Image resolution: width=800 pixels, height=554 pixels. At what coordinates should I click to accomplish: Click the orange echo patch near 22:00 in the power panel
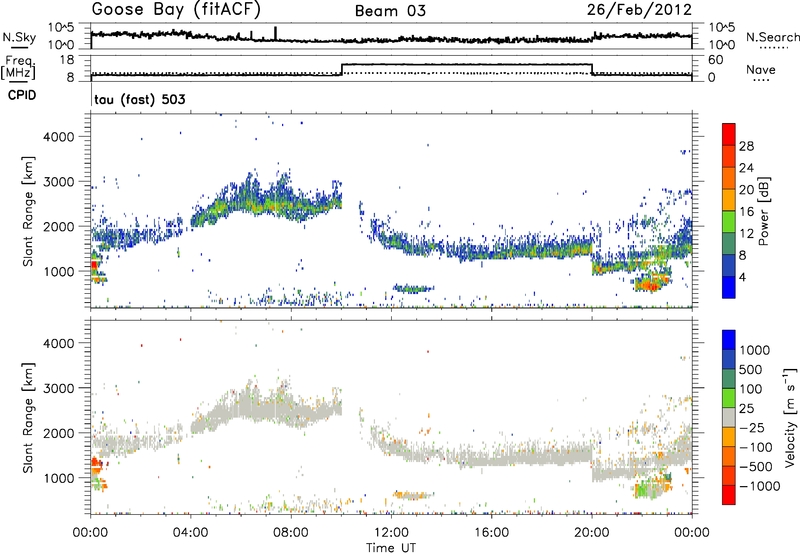click(x=651, y=283)
